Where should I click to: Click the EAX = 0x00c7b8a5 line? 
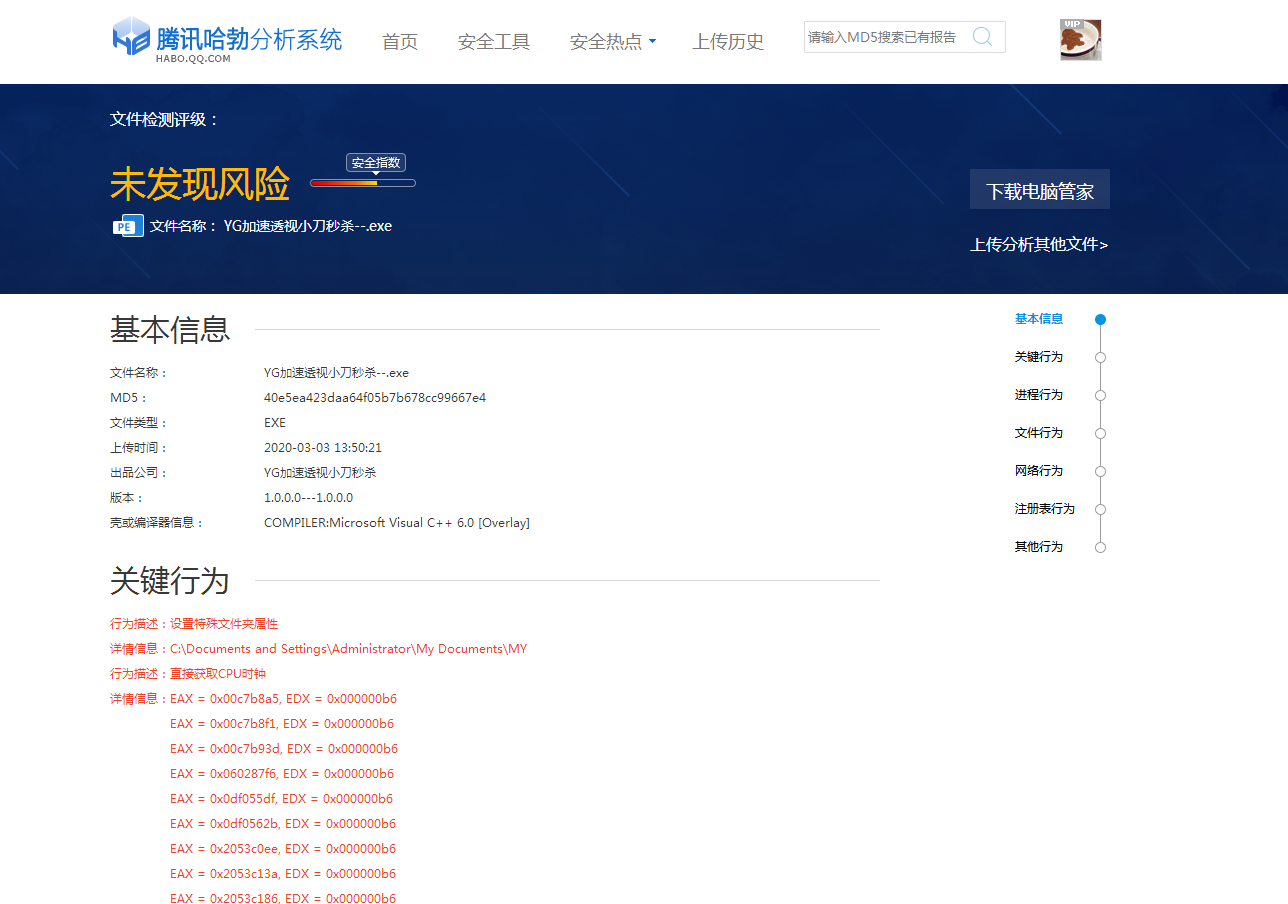pyautogui.click(x=283, y=699)
